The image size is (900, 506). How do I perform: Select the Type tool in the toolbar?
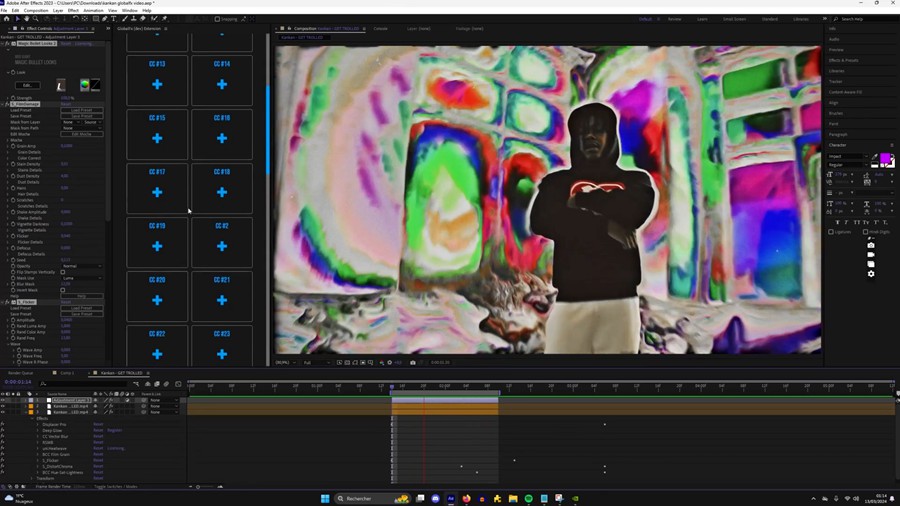tap(113, 18)
